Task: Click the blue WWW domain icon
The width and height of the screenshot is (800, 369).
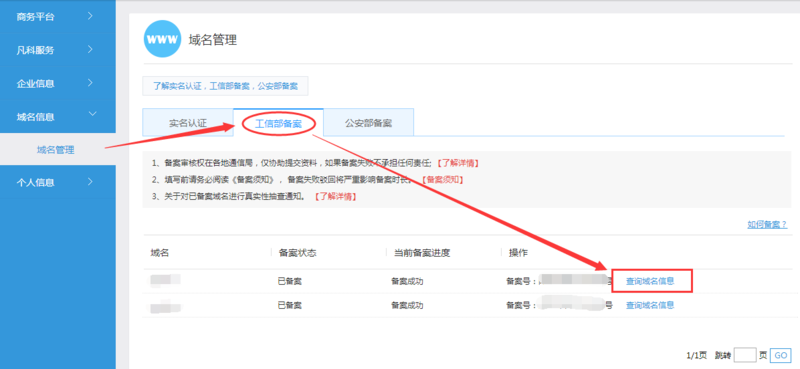Action: pos(162,39)
